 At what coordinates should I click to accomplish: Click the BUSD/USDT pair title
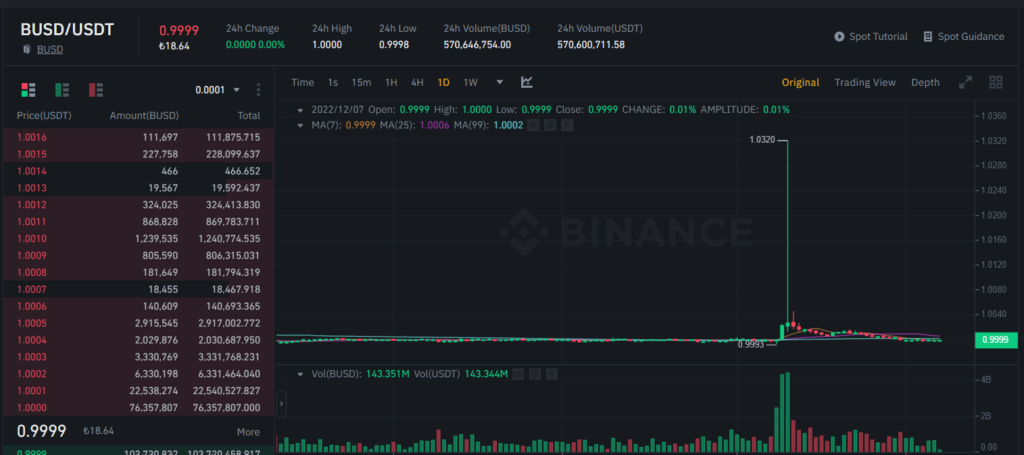click(67, 29)
